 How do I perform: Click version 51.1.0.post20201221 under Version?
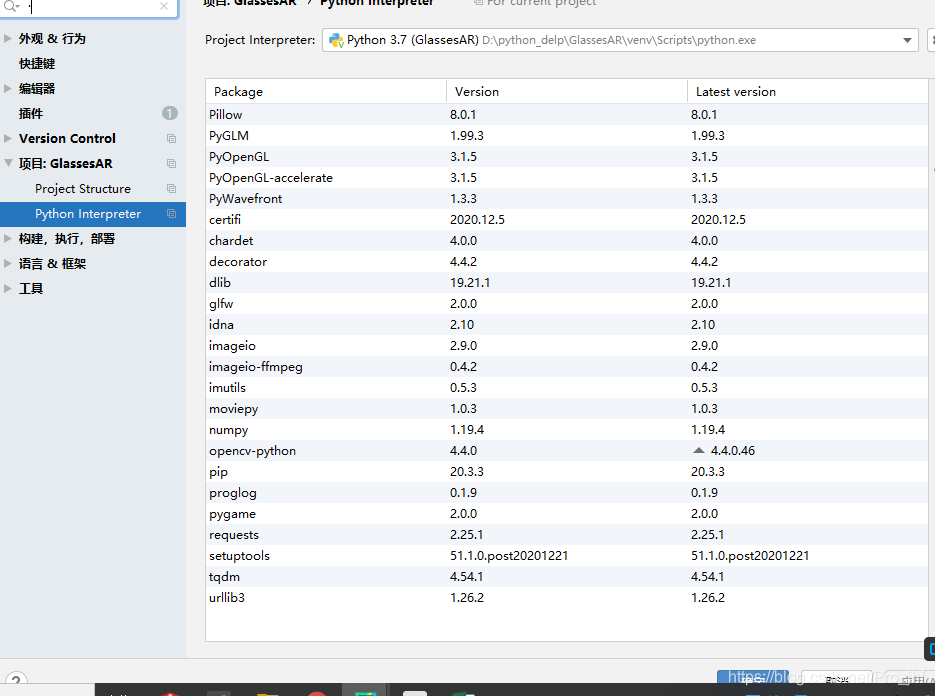[509, 556]
